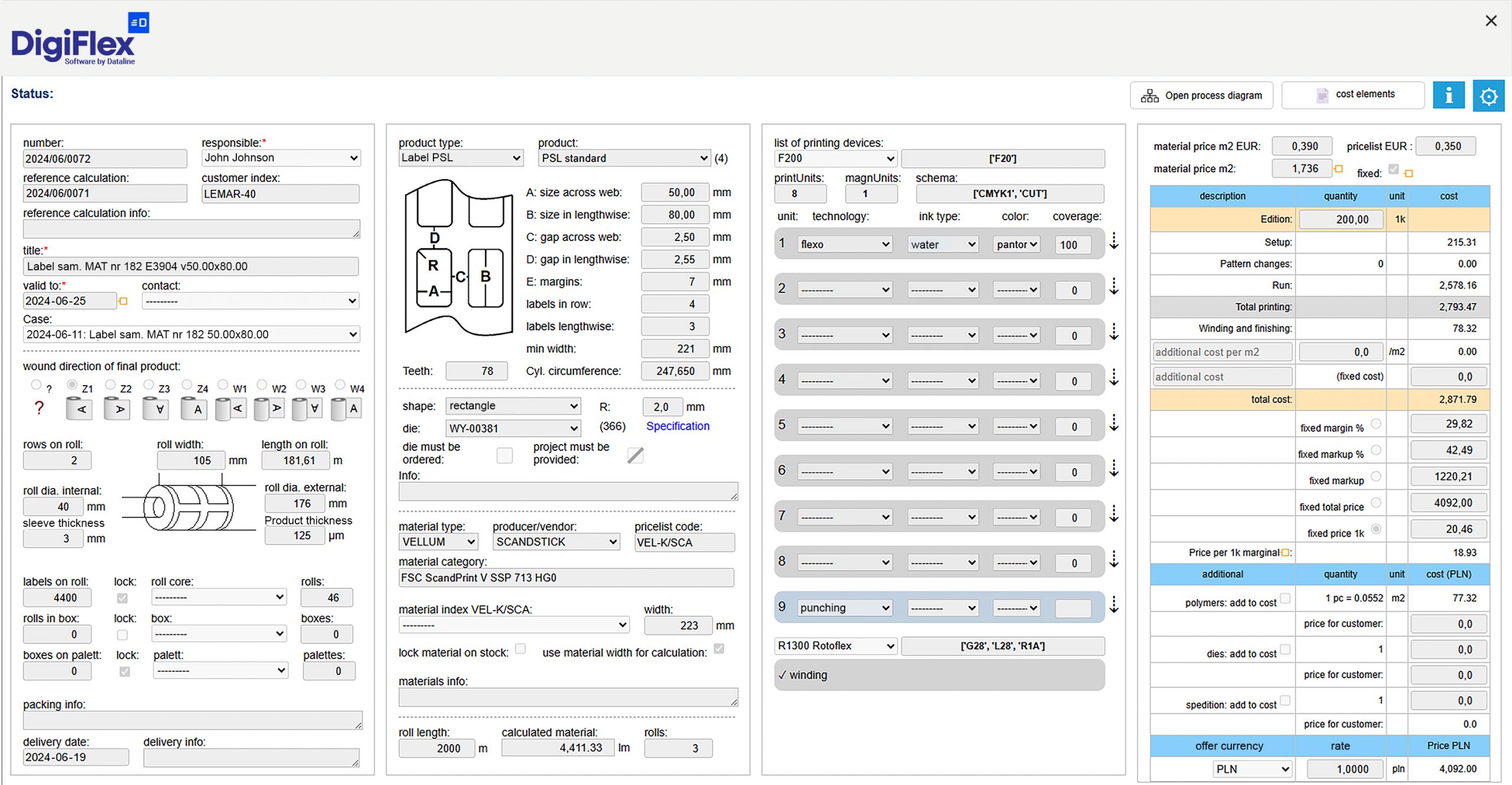Click the roll length field 2000

pos(436,748)
